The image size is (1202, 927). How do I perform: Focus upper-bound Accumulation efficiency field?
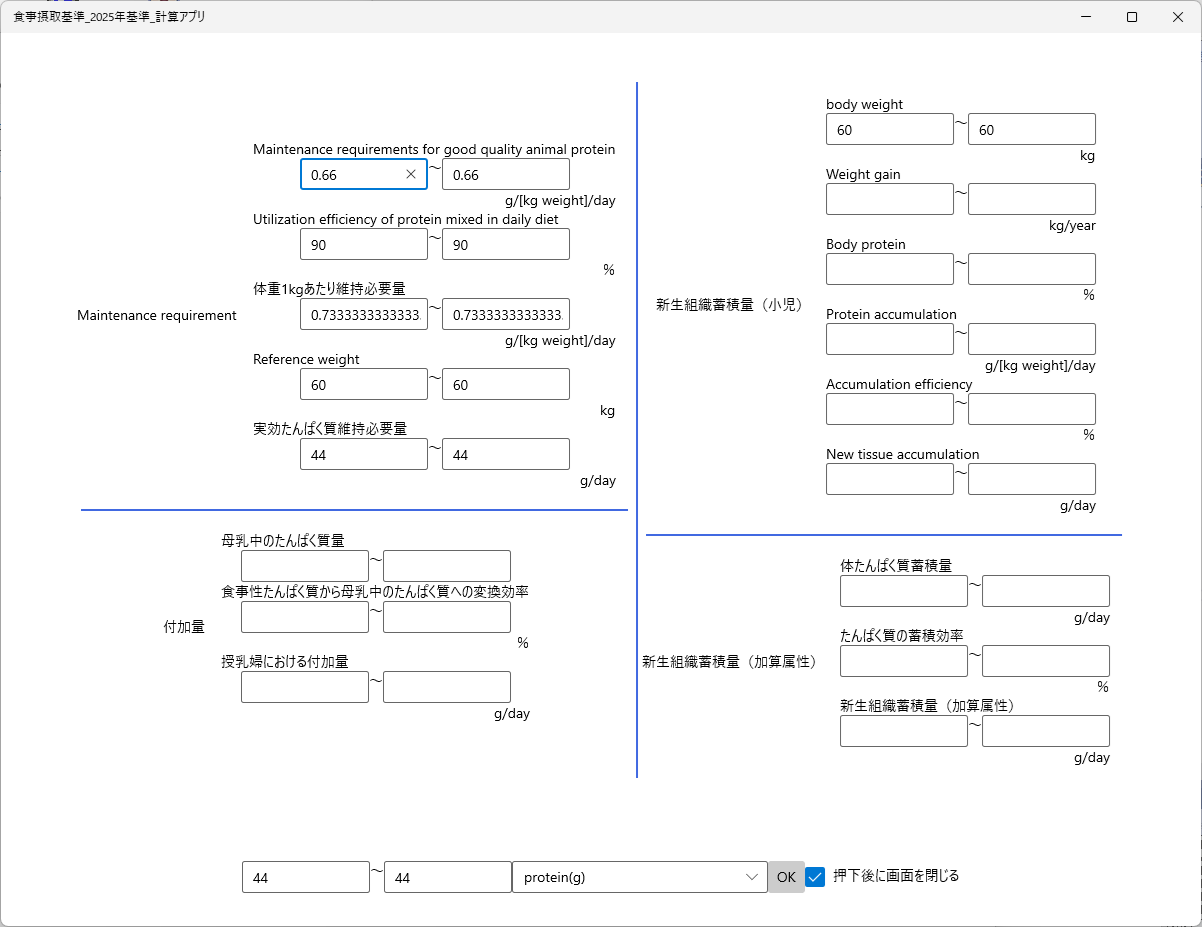tap(1032, 409)
